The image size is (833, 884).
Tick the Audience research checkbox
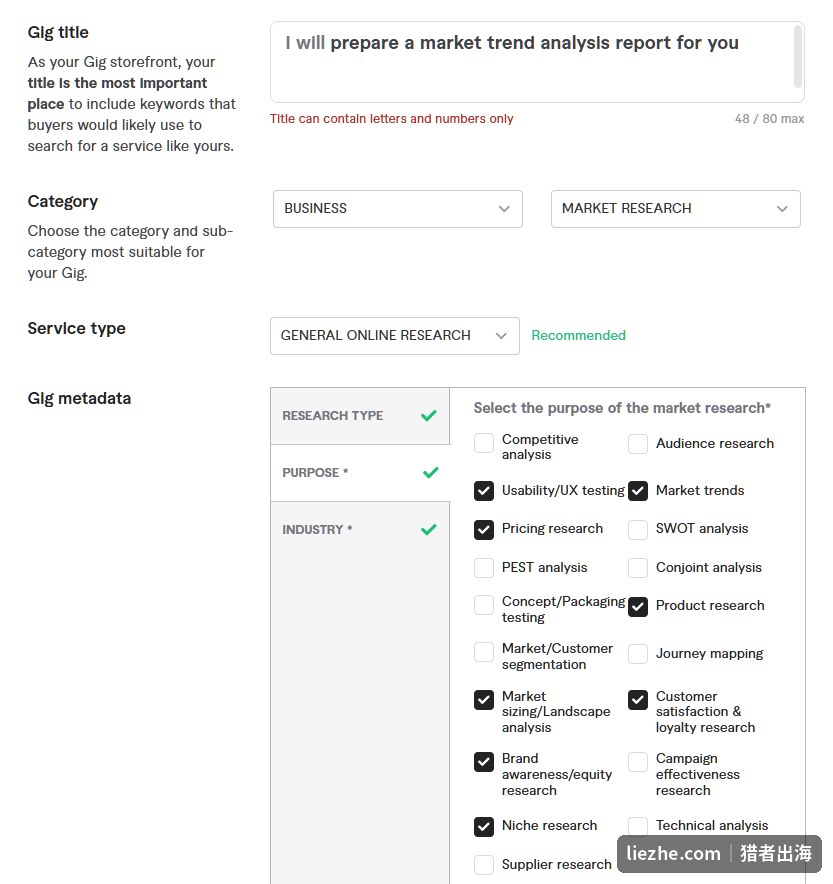coord(637,444)
